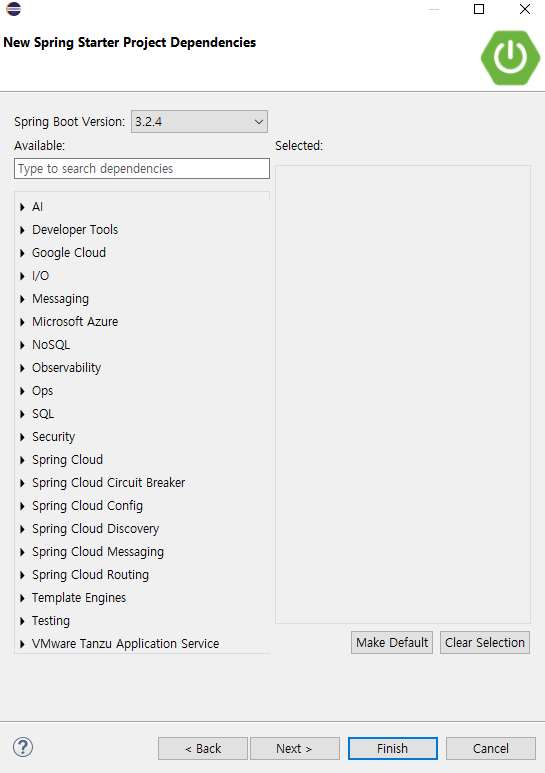This screenshot has height=773, width=545.
Task: Select the Spring Cloud label
Action: 68,460
